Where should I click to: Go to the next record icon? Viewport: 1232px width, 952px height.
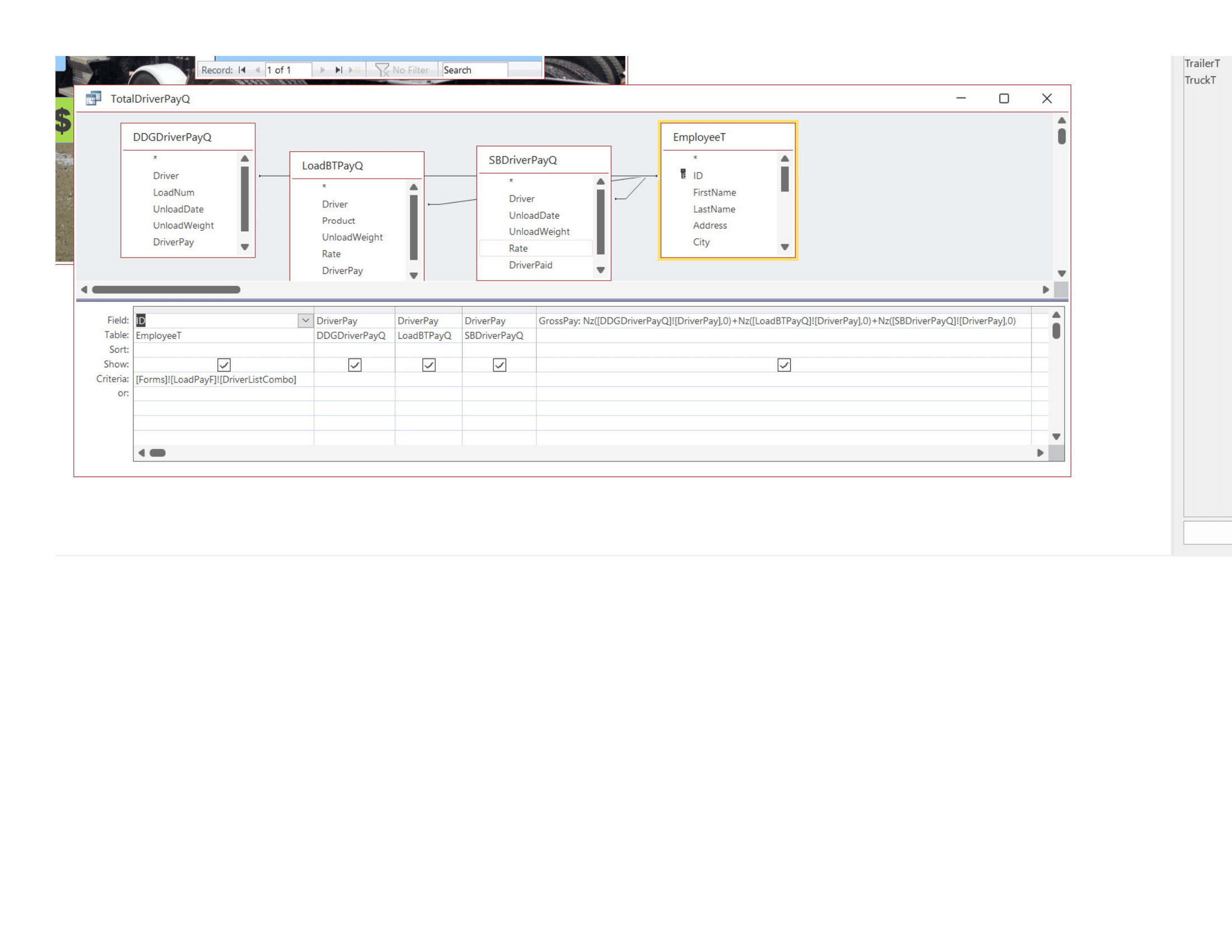point(323,69)
